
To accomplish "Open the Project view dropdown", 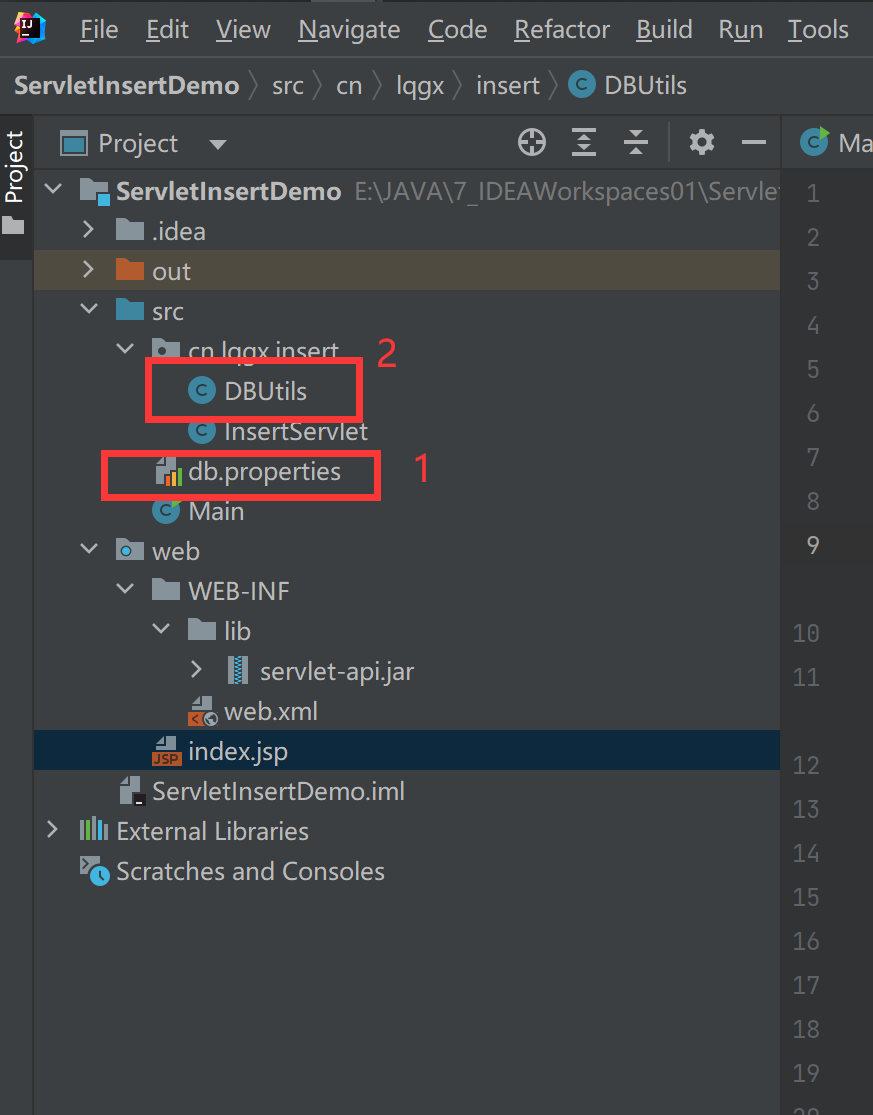I will [218, 144].
